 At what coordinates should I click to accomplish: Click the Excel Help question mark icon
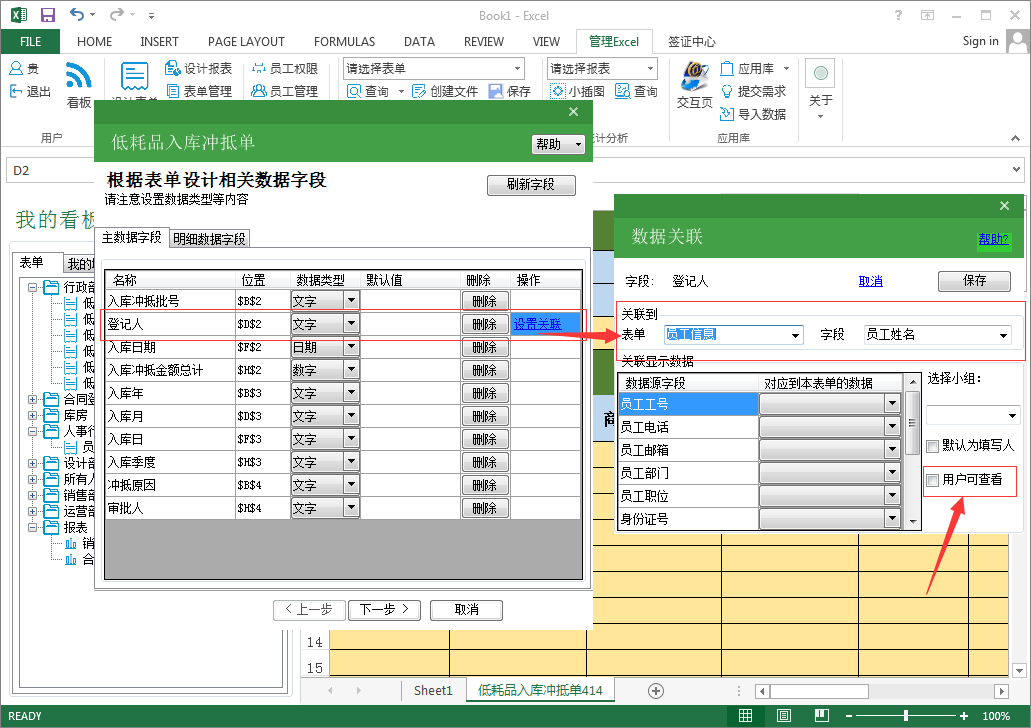(x=898, y=15)
